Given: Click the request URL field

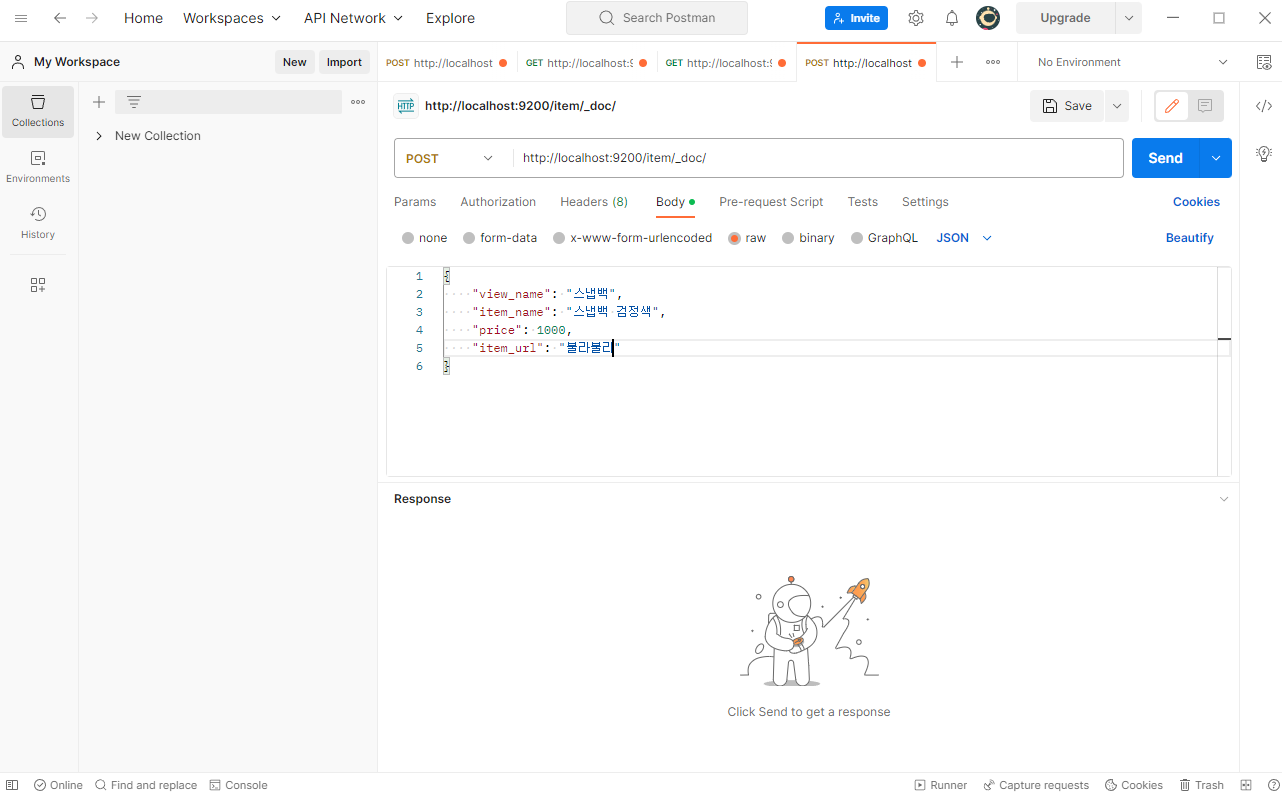Looking at the screenshot, I should [x=817, y=158].
